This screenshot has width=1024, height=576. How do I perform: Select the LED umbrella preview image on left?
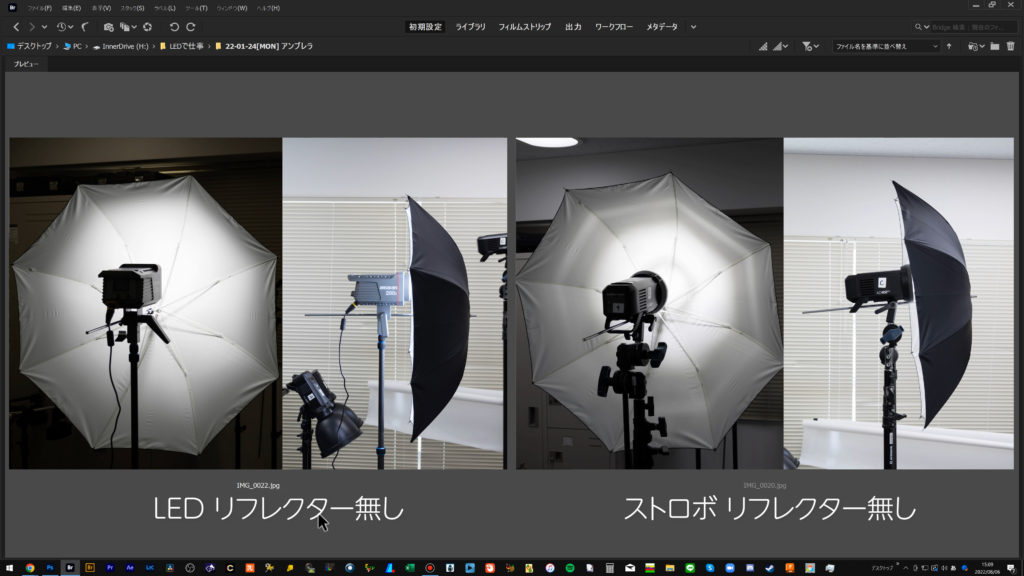tap(258, 303)
